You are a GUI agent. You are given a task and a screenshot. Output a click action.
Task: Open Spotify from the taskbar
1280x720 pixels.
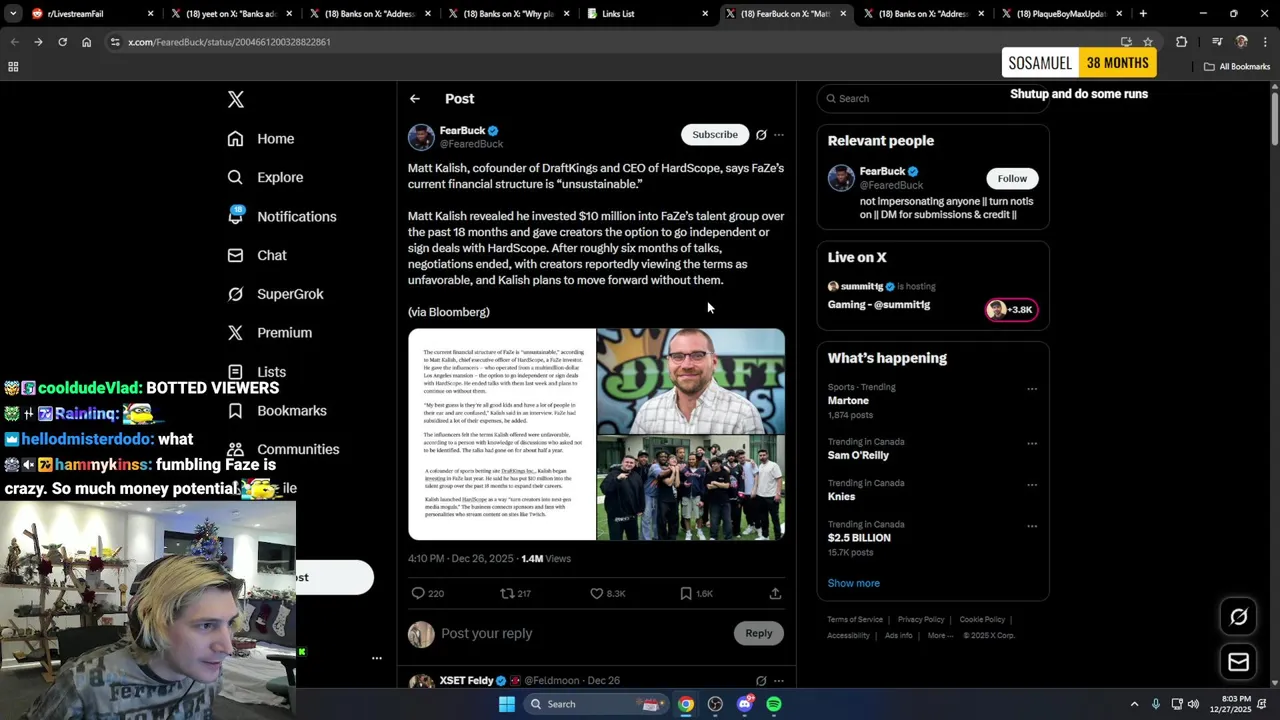[774, 704]
